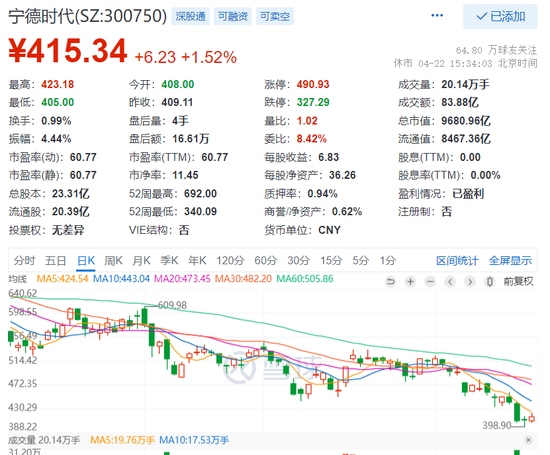Close the volume panel with X icon

(x=529, y=440)
